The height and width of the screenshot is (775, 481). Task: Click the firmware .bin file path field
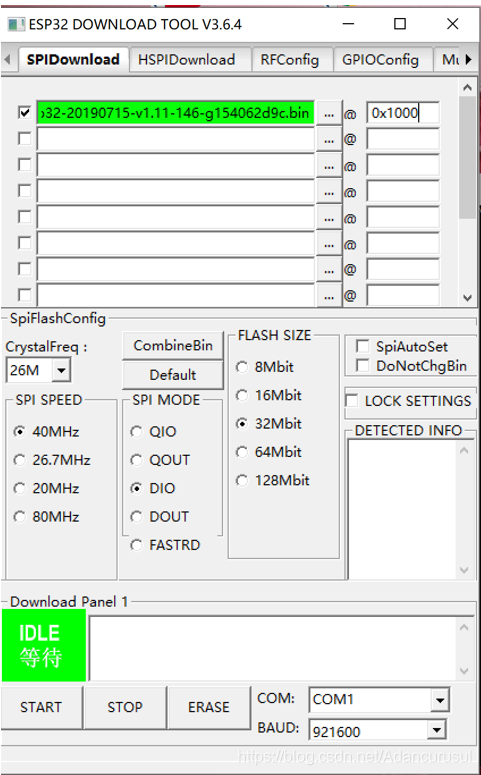point(175,113)
